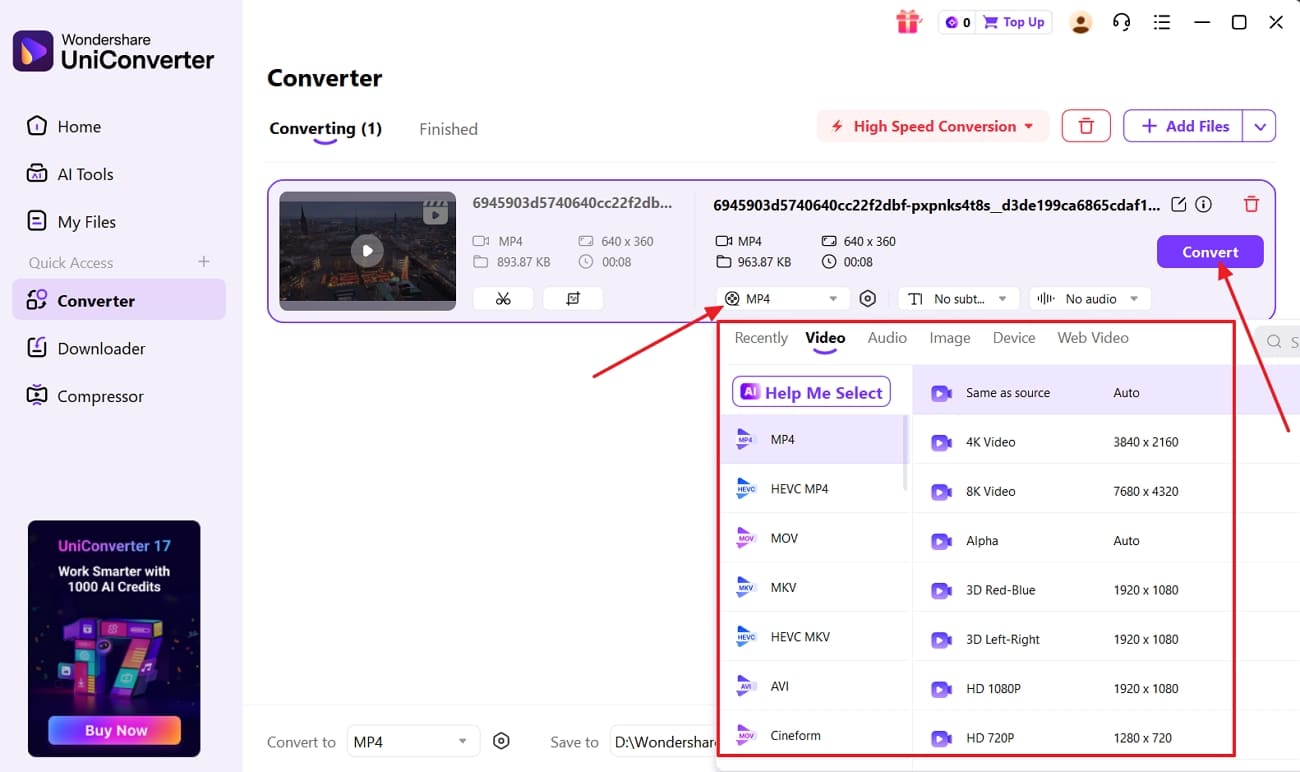Image resolution: width=1300 pixels, height=772 pixels.
Task: Switch to the Recently format tab
Action: pos(761,338)
